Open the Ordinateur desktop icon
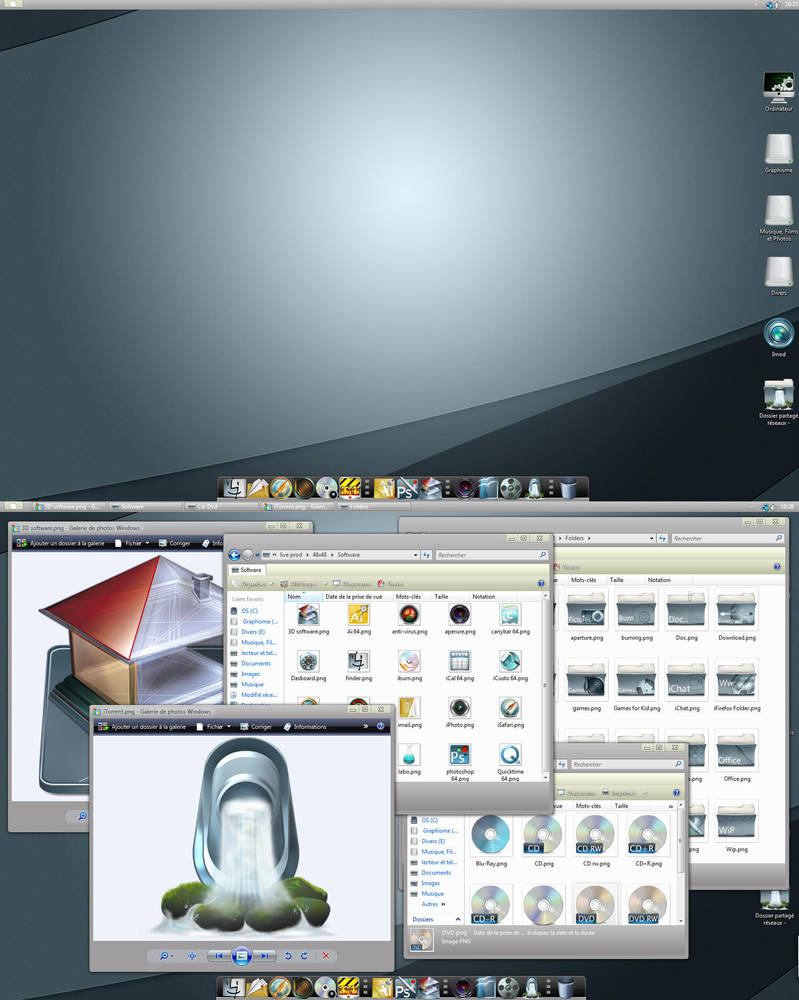799x1000 pixels. [779, 87]
